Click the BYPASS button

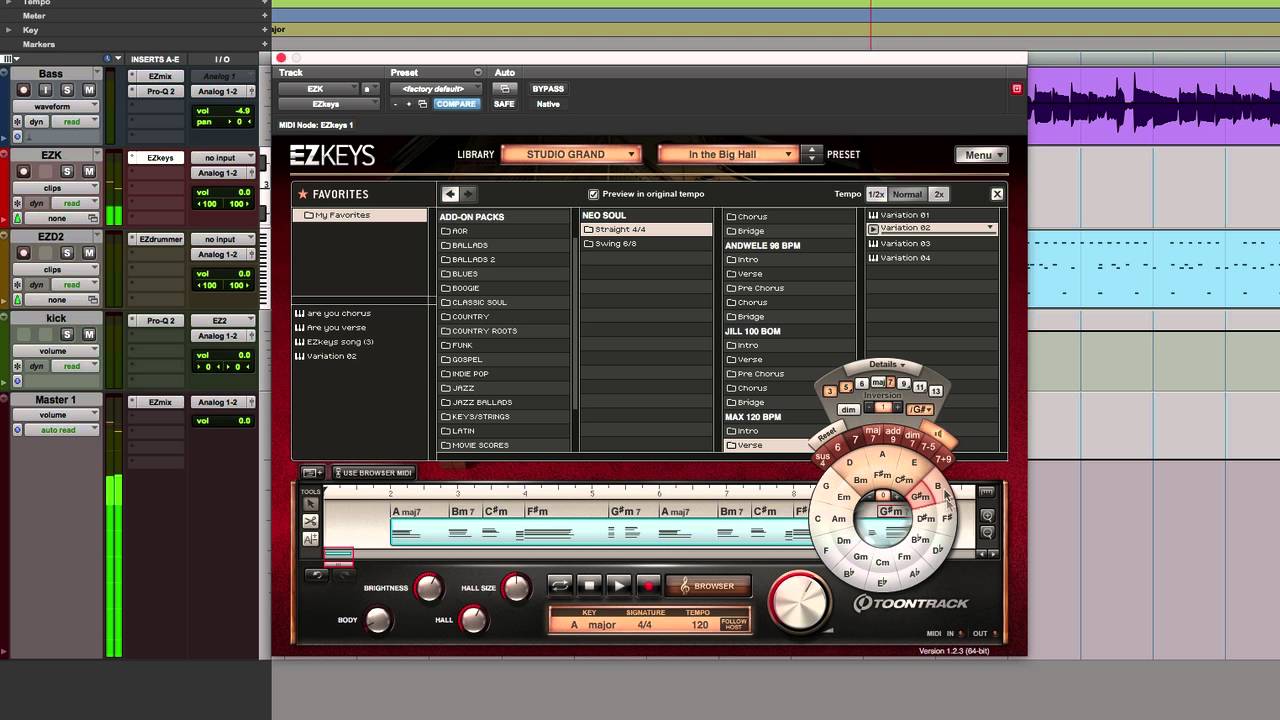(548, 89)
